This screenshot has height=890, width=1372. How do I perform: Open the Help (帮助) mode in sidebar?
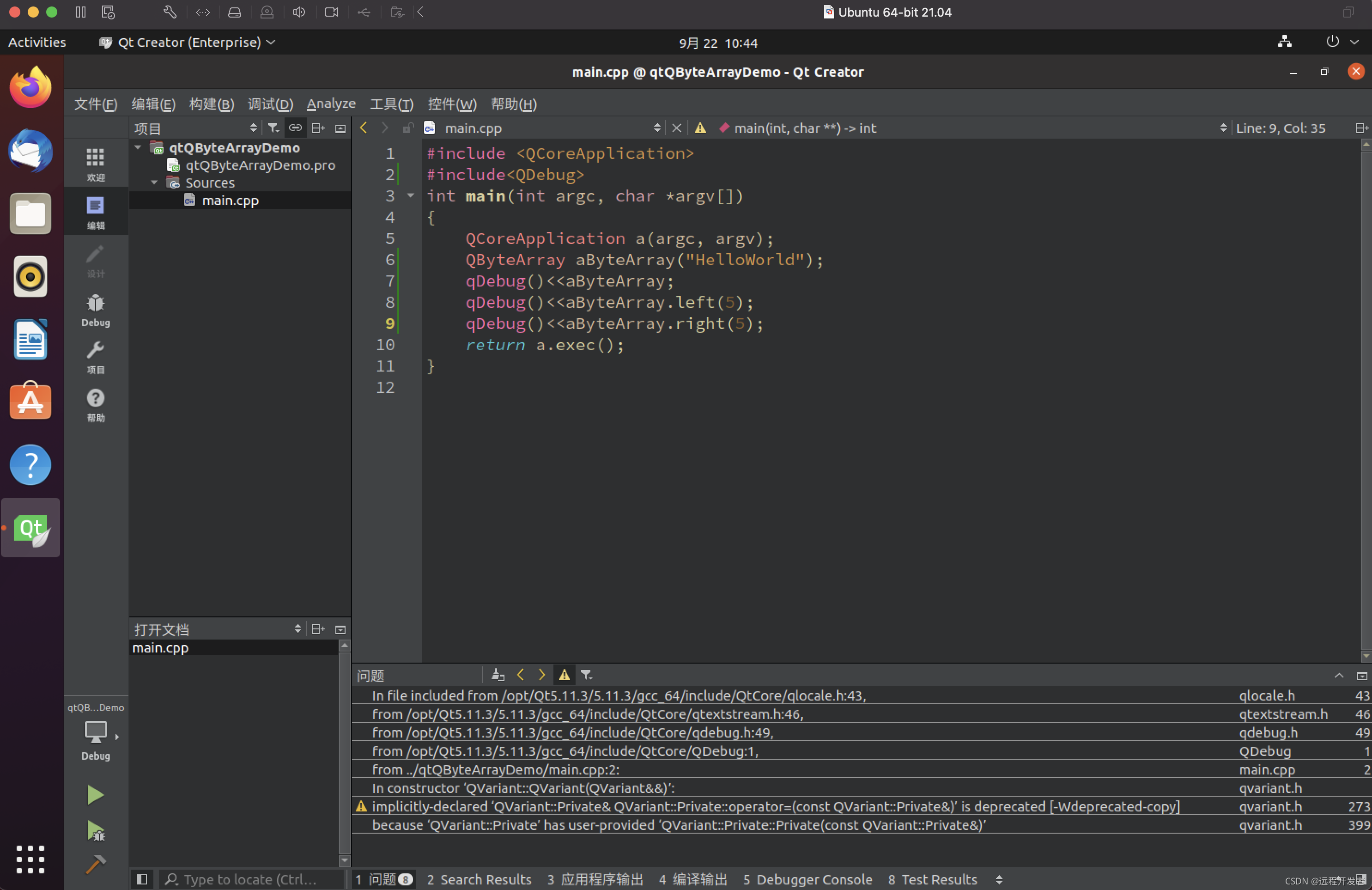pyautogui.click(x=96, y=405)
